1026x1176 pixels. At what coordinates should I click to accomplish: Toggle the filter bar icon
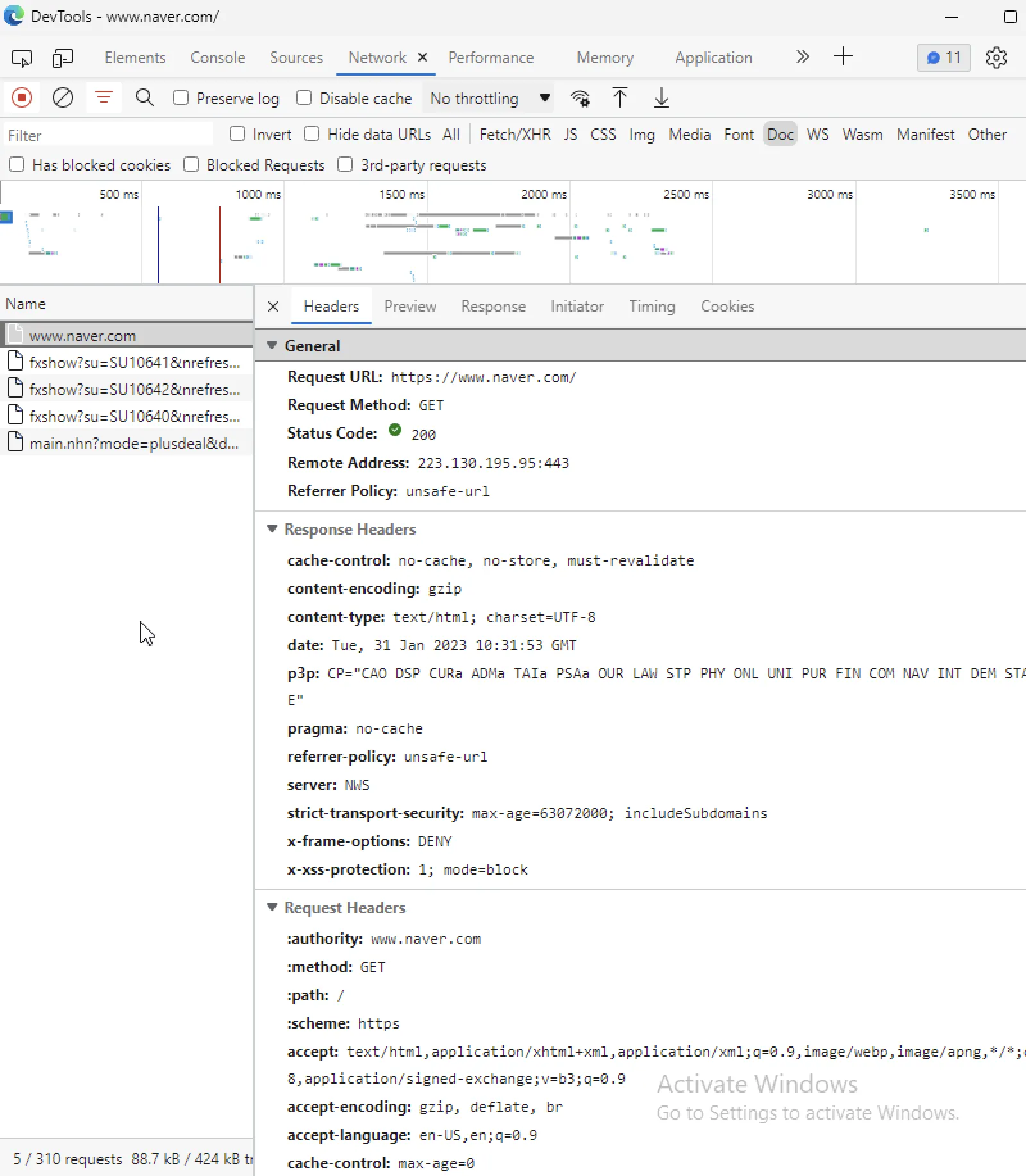click(x=103, y=98)
